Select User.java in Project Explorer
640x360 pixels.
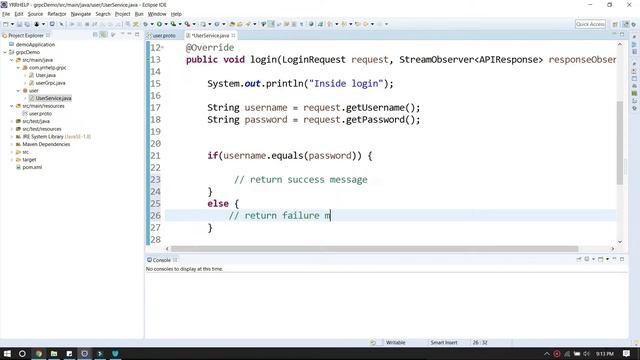pyautogui.click(x=45, y=76)
